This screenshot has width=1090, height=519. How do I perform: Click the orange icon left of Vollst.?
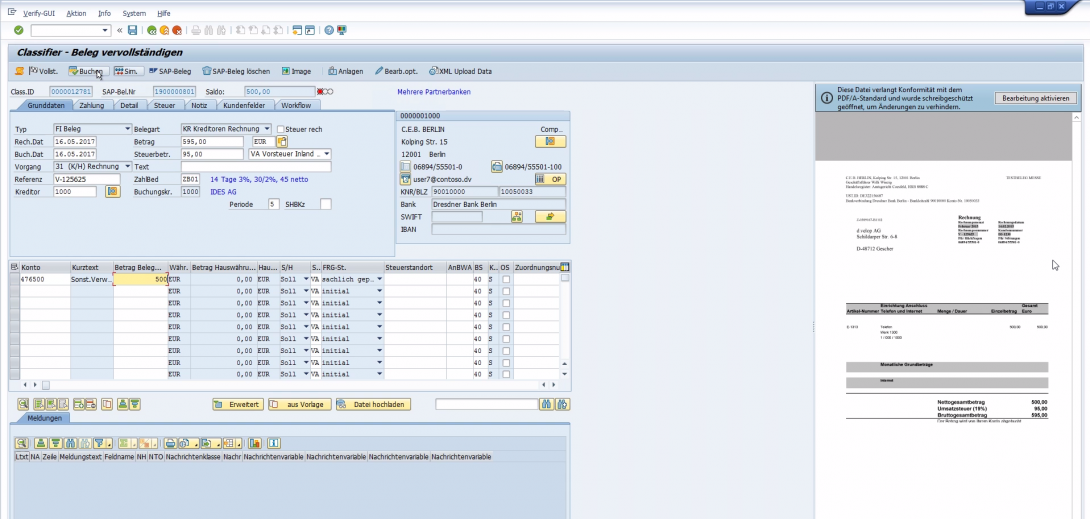click(x=19, y=71)
